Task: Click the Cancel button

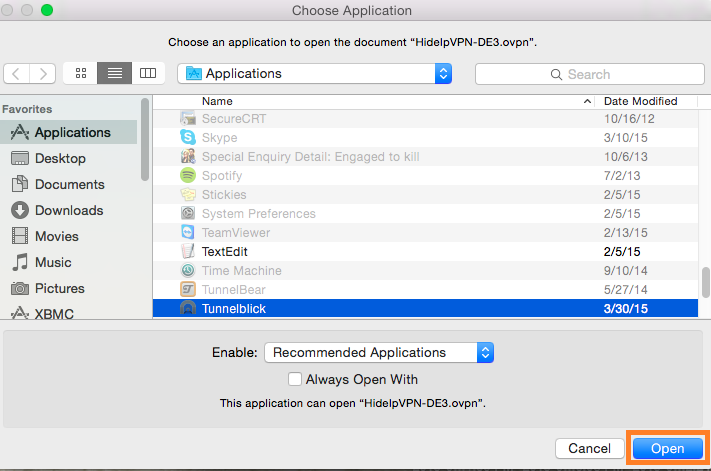Action: point(589,448)
